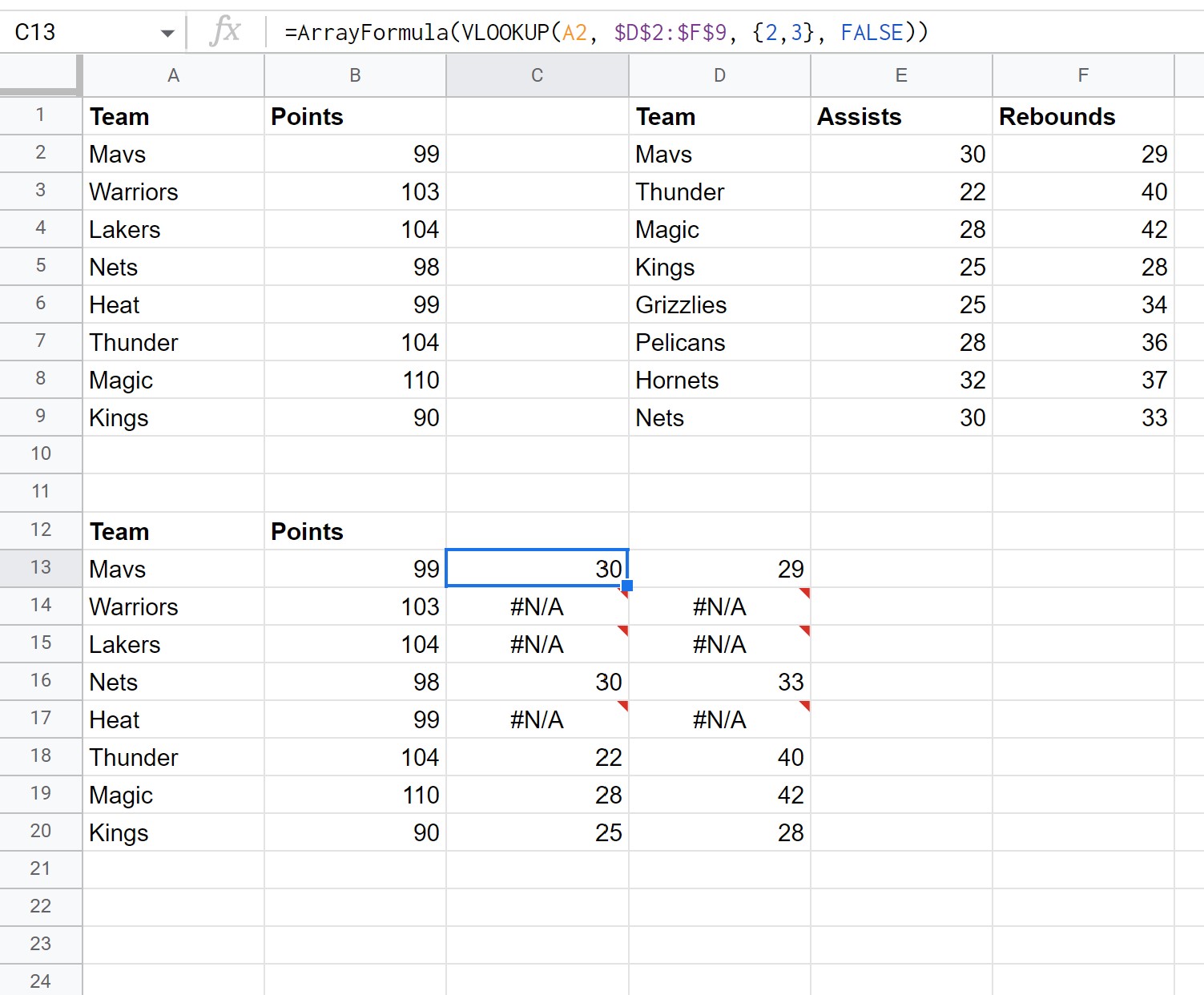Click #N/A error cell in C14
The image size is (1204, 995).
tap(538, 606)
